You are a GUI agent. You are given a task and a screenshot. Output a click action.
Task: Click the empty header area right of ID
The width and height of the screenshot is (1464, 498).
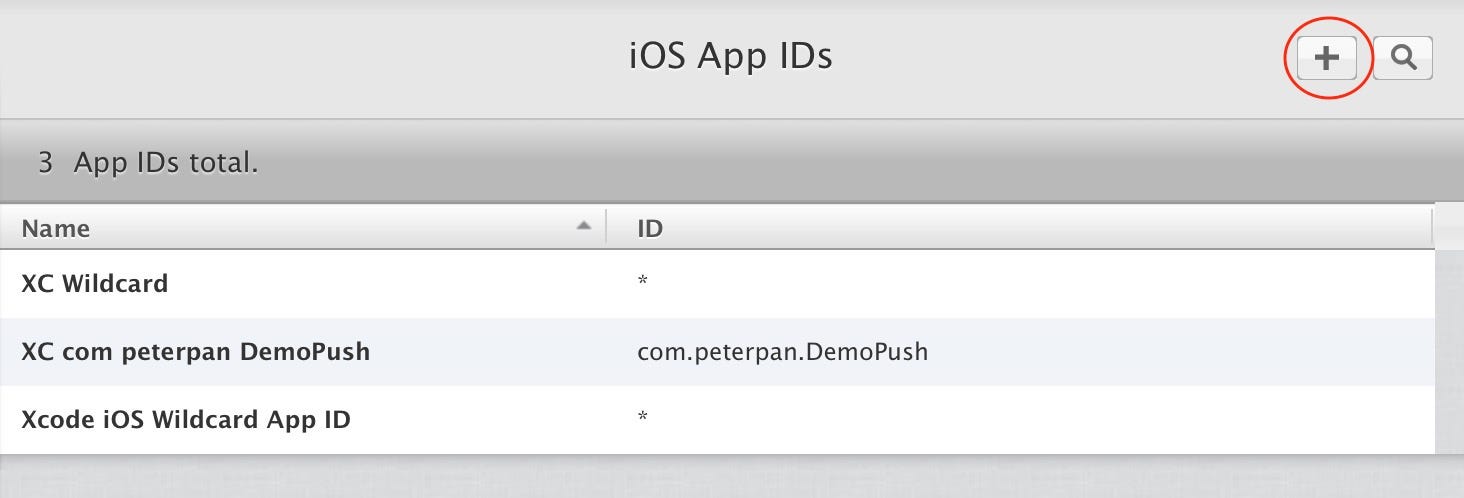click(x=1048, y=228)
